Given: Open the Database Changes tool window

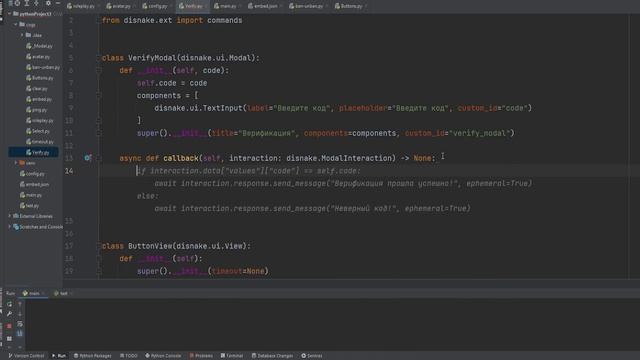Looking at the screenshot, I should (272, 356).
